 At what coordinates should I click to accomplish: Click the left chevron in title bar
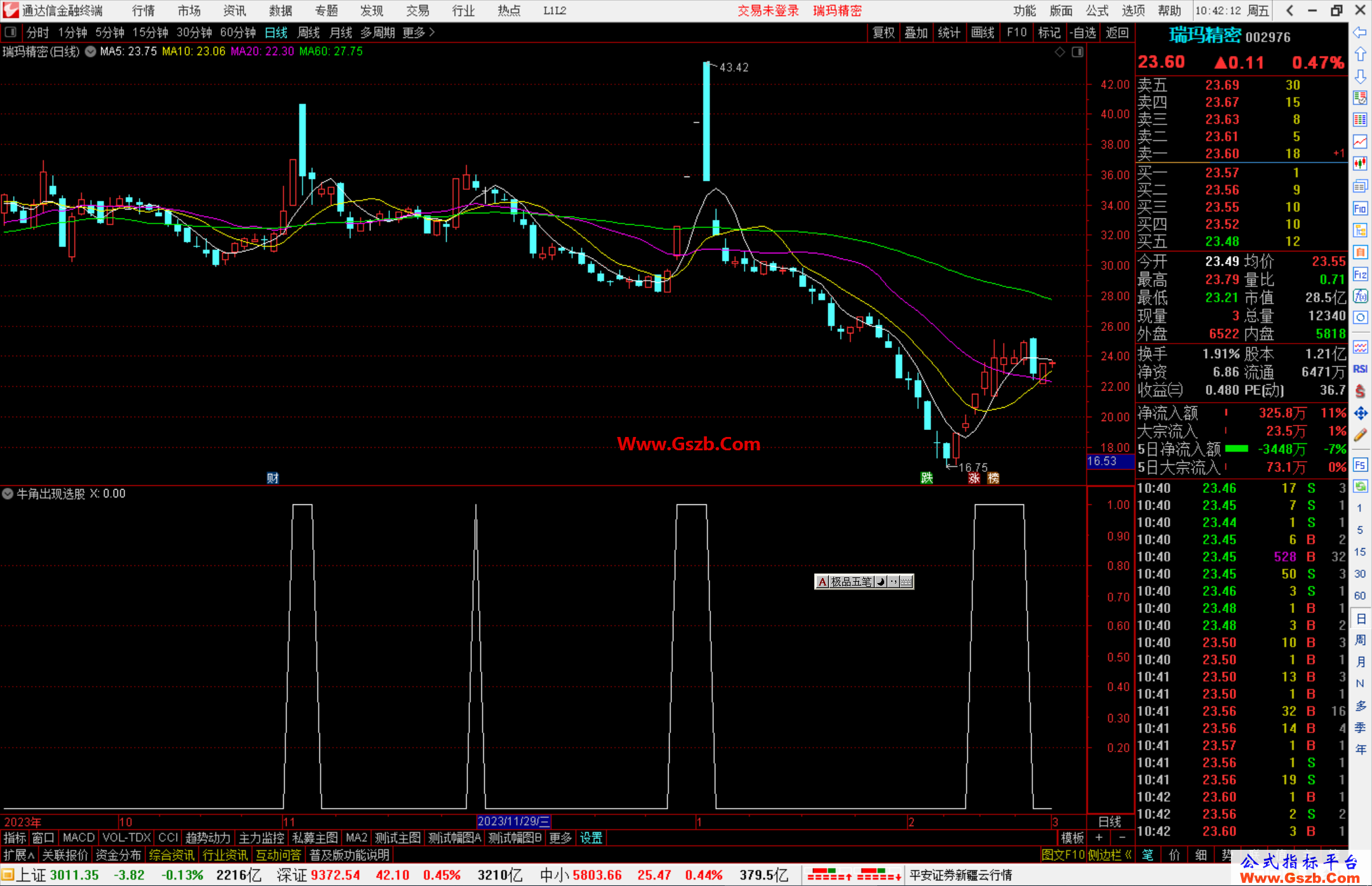coord(1289,10)
